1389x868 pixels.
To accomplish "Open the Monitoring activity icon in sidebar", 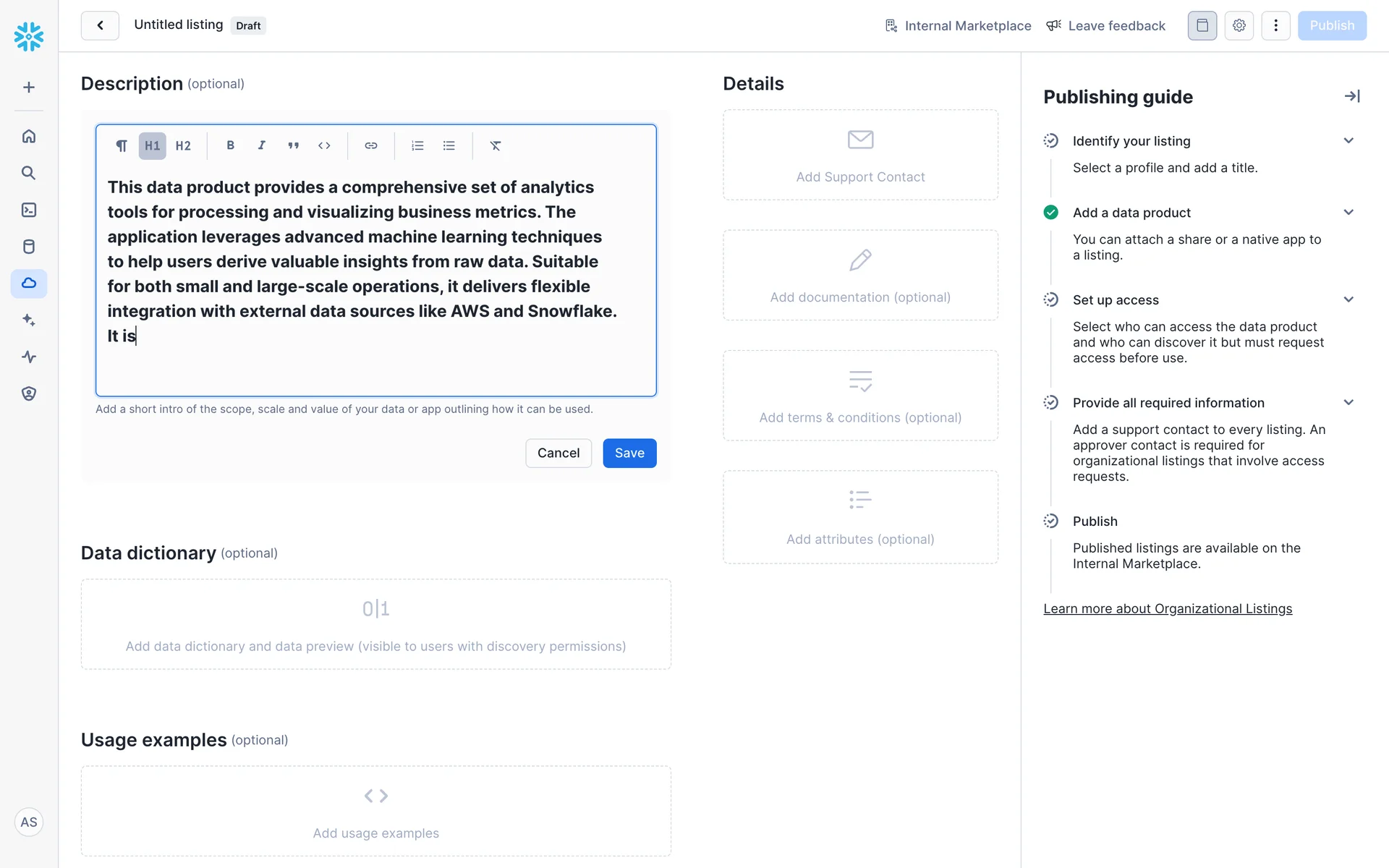I will (29, 357).
